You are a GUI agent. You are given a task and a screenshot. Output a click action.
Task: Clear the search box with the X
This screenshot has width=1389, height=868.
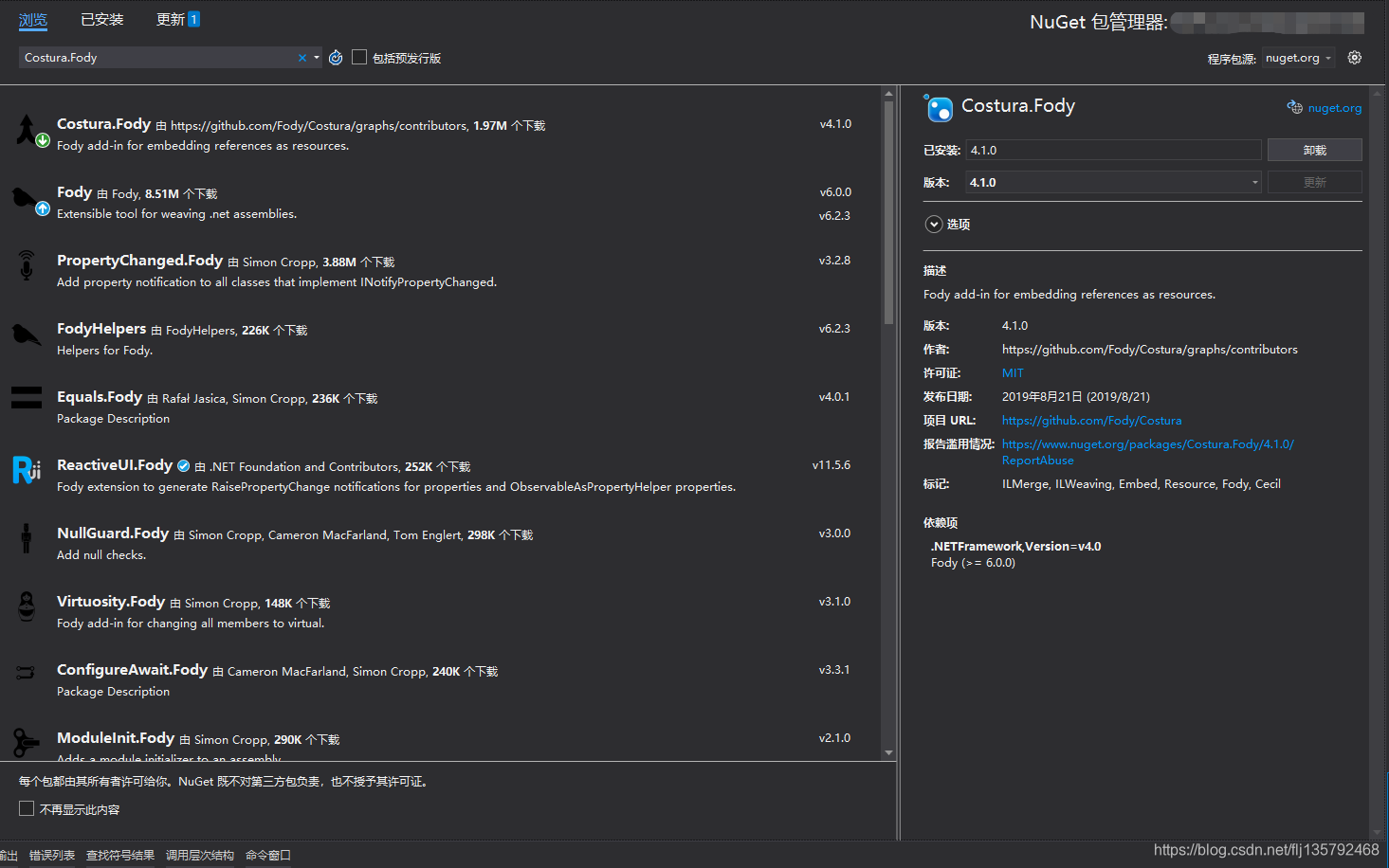tap(302, 58)
